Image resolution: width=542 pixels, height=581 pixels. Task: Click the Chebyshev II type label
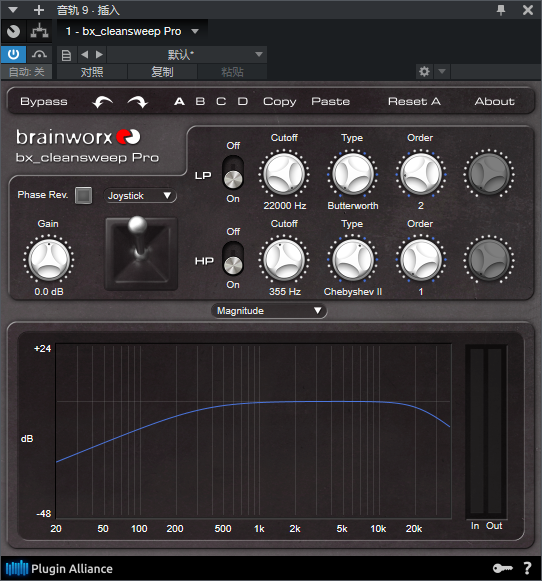[353, 292]
